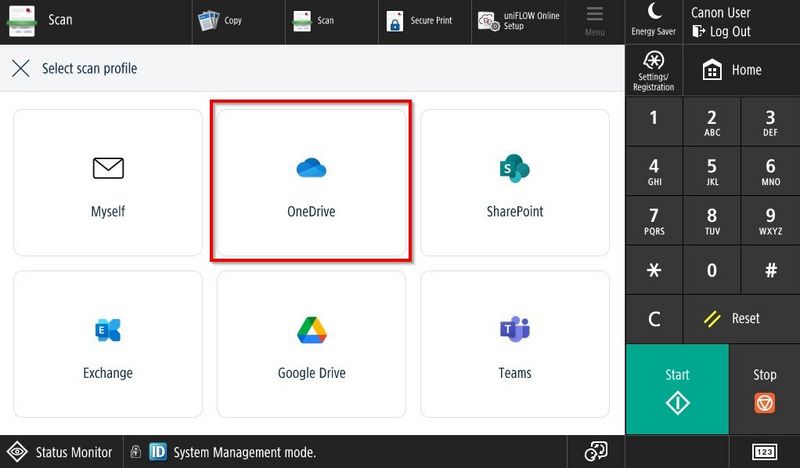The width and height of the screenshot is (800, 468).
Task: Close the Select scan profile screen
Action: click(20, 69)
